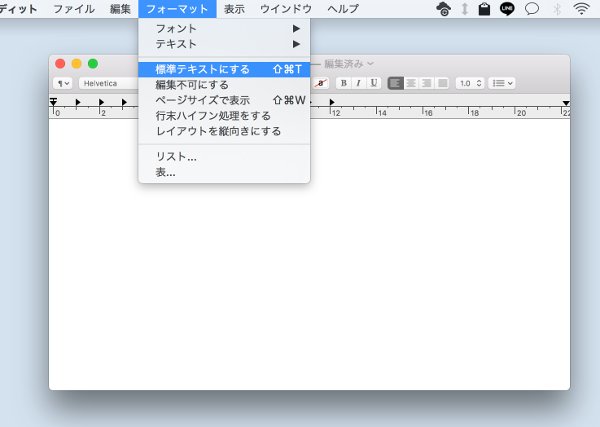
Task: Open the strikethrough text color swatch
Action: (321, 83)
